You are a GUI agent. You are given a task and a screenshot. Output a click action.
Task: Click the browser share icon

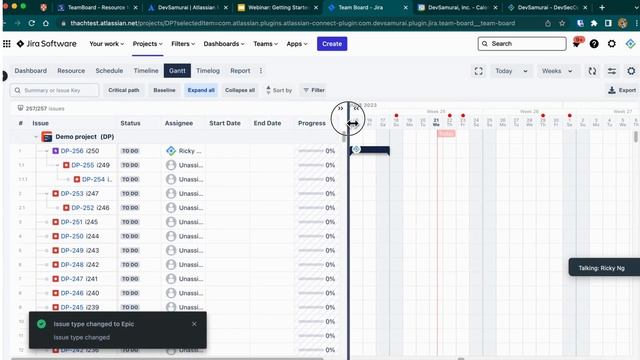pyautogui.click(x=548, y=23)
